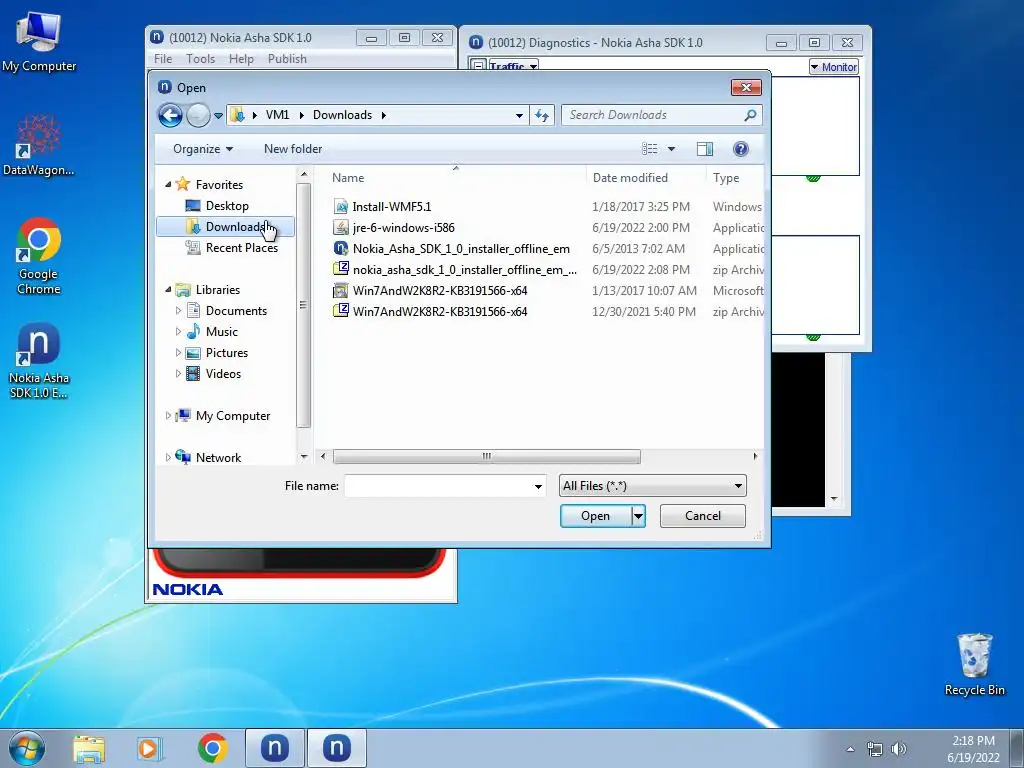Select nokia_asha_sdk zip archive file
1024x768 pixels.
[464, 270]
